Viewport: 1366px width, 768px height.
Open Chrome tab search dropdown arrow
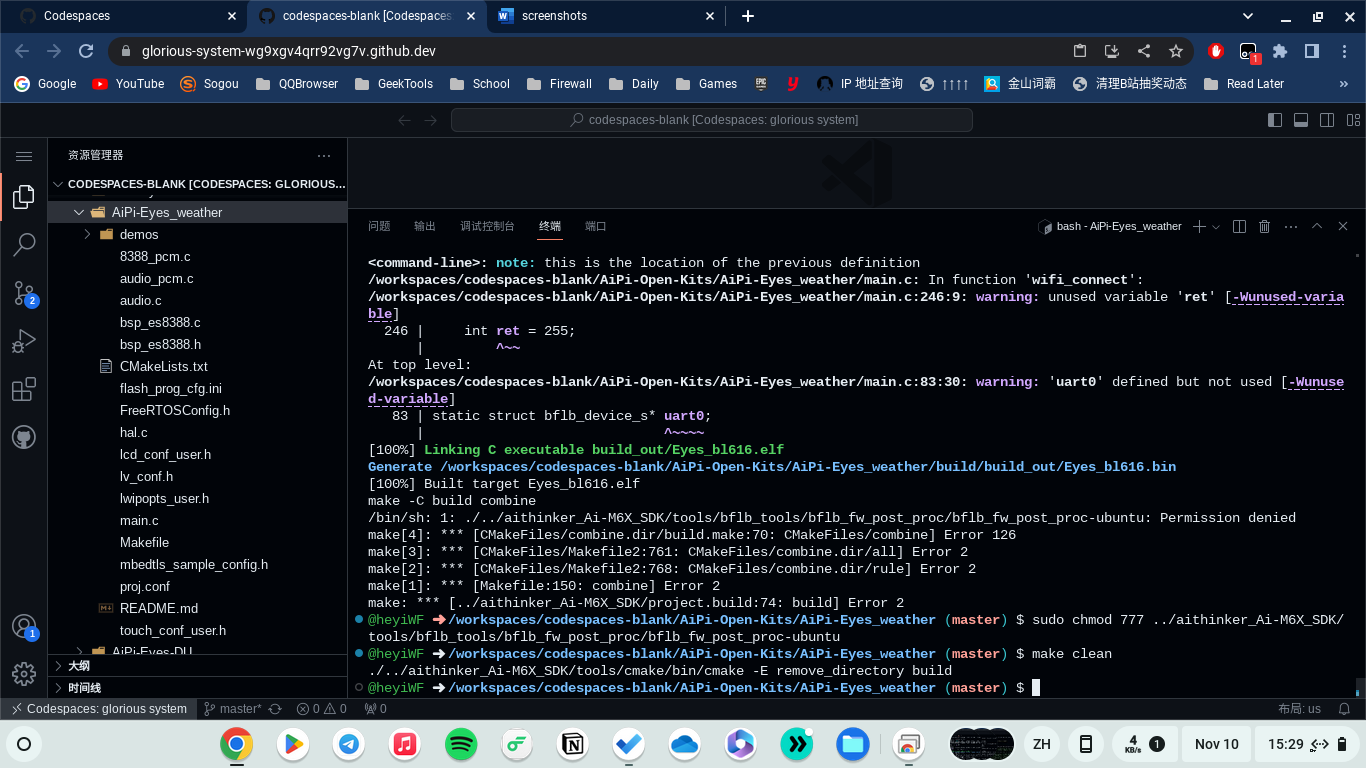pyautogui.click(x=1248, y=16)
